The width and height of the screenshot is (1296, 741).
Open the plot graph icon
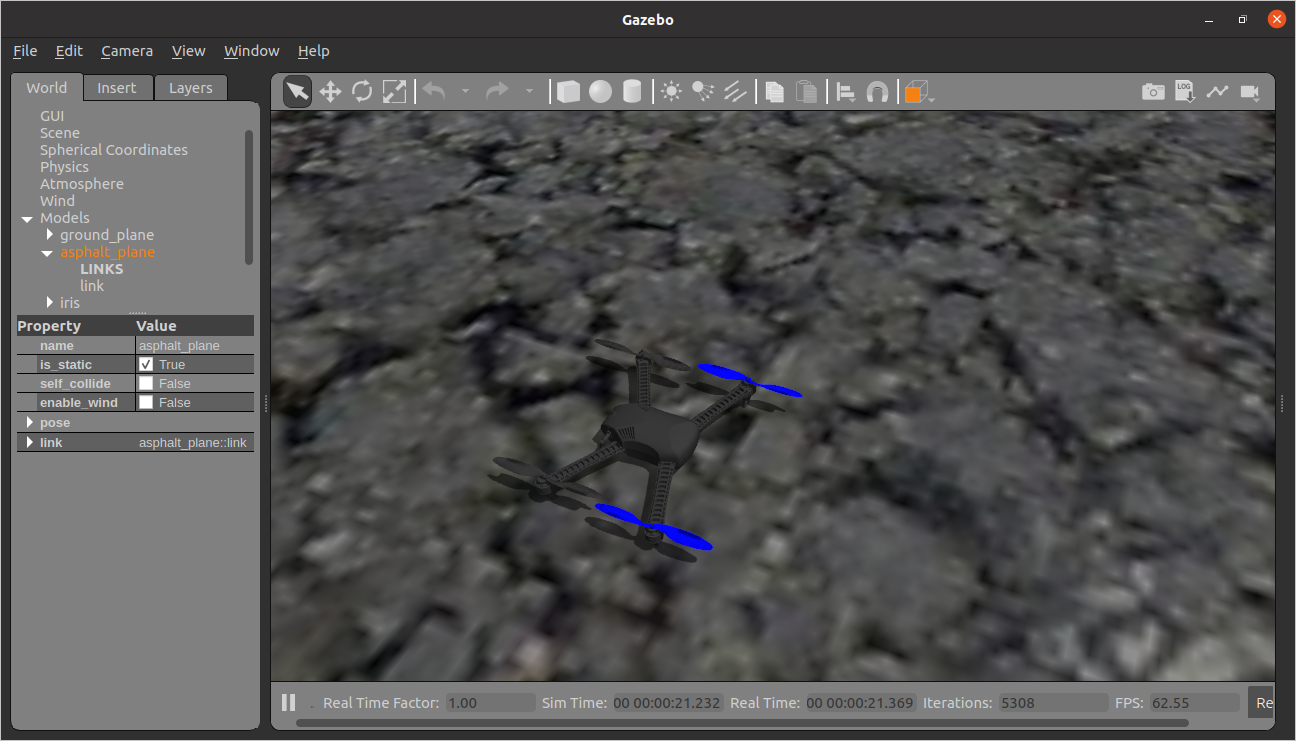tap(1217, 91)
